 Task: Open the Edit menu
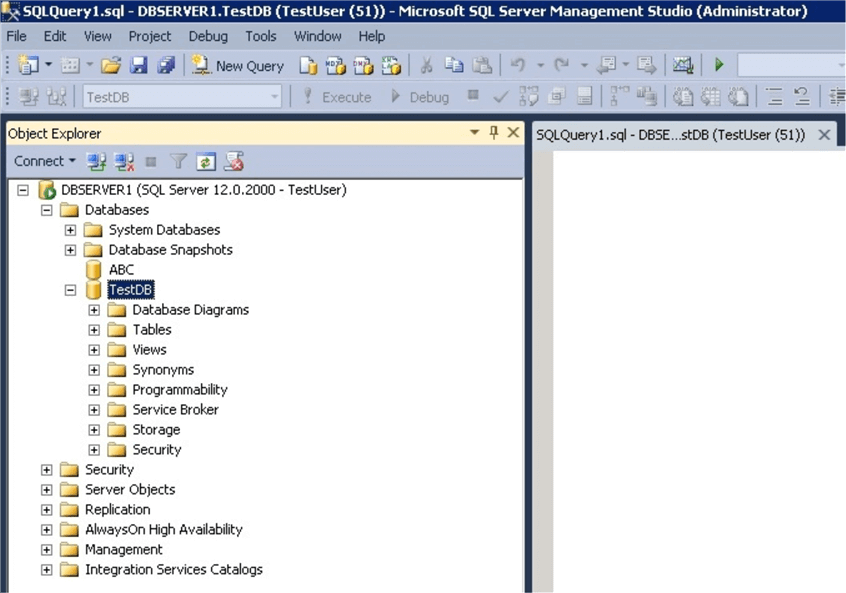55,36
